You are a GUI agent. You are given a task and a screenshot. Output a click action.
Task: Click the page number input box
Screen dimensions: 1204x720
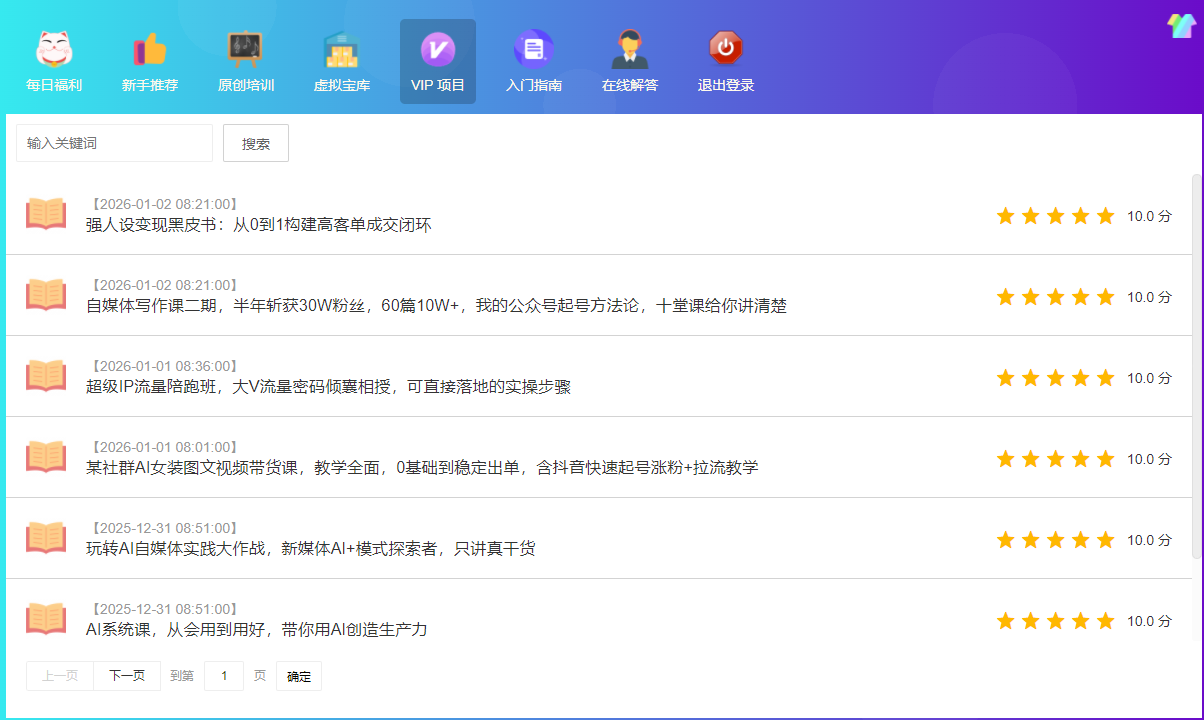coord(224,676)
